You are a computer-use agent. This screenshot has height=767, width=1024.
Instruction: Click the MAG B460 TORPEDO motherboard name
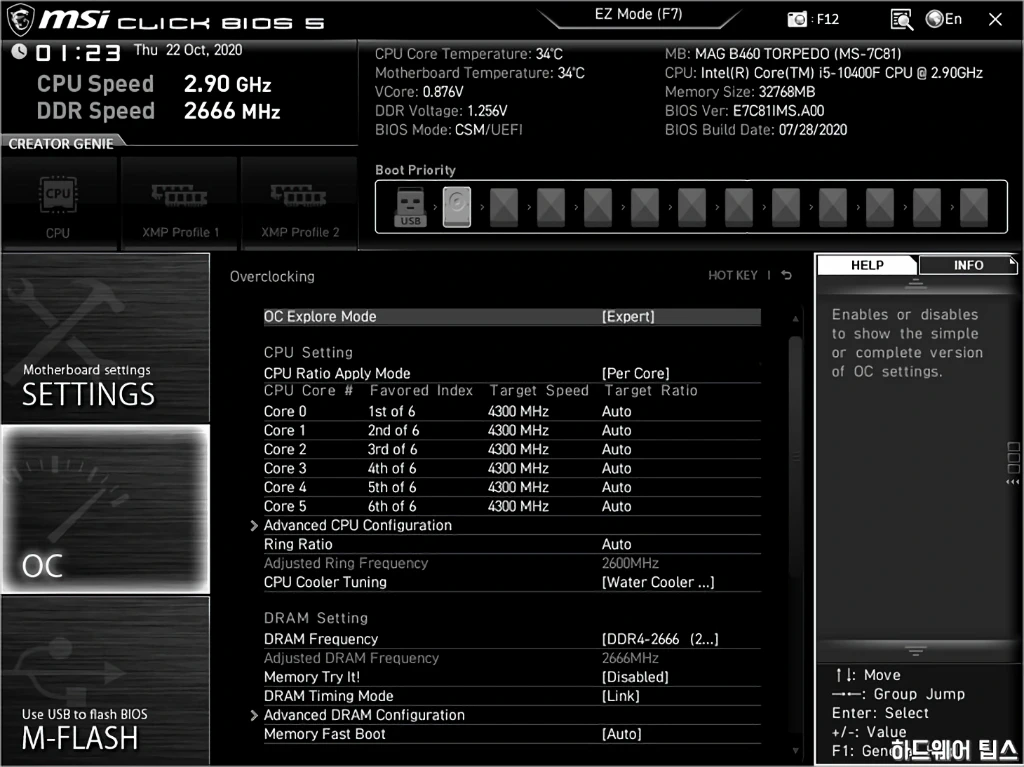click(x=798, y=54)
